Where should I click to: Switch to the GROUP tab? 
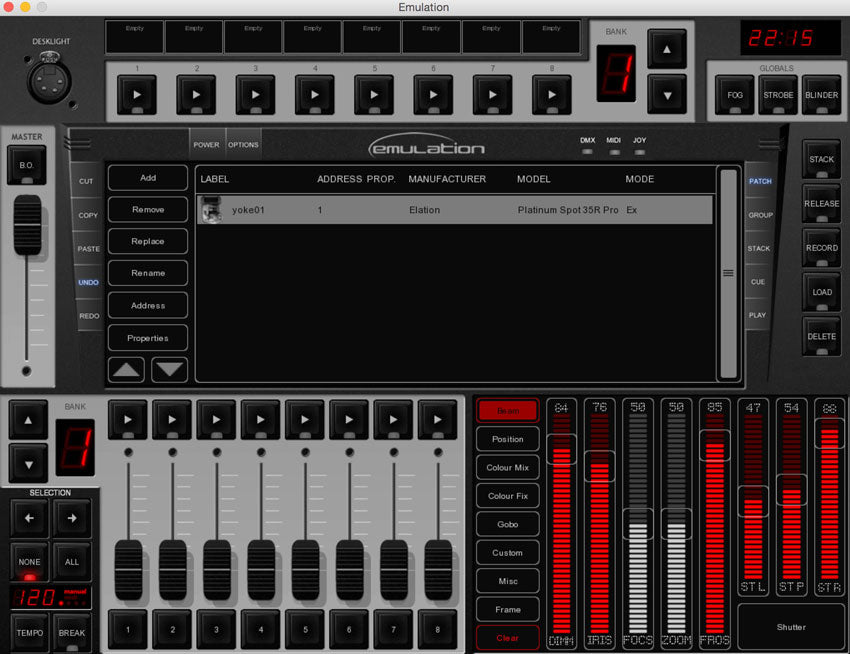pos(760,214)
